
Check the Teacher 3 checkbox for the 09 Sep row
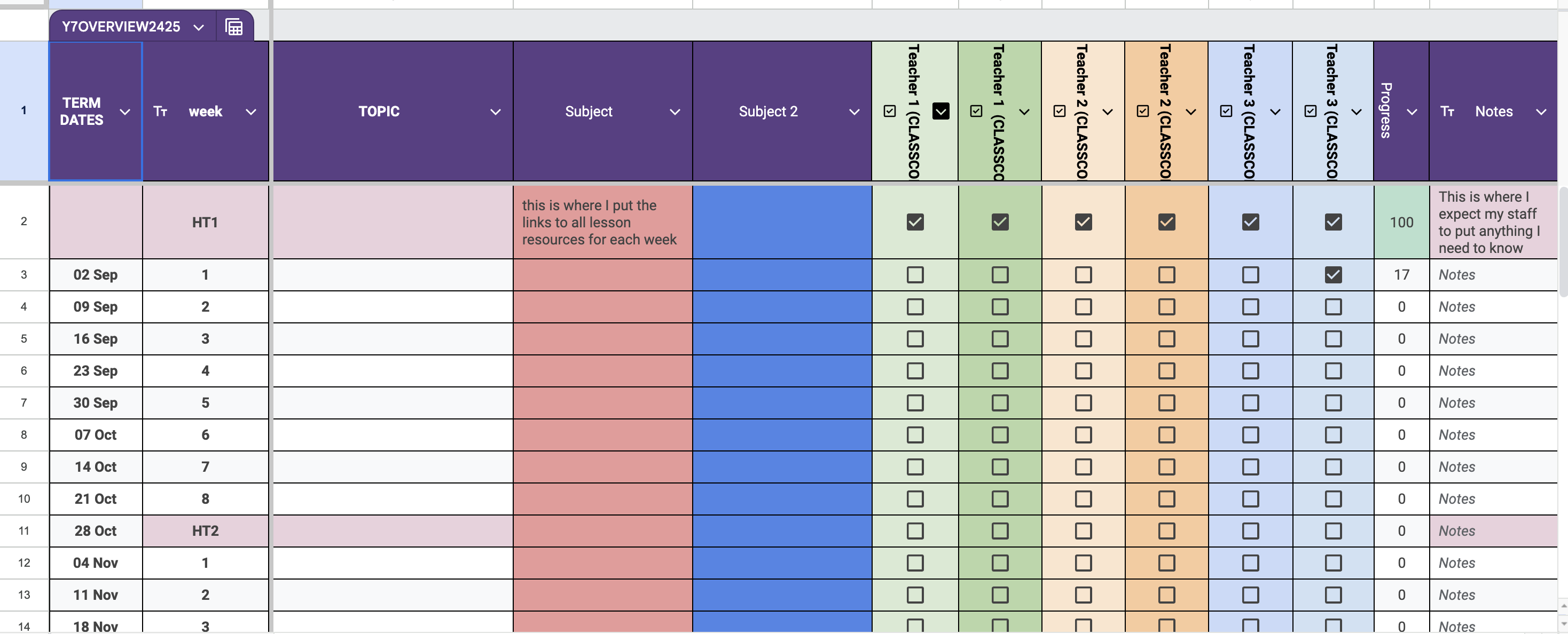coord(1250,307)
